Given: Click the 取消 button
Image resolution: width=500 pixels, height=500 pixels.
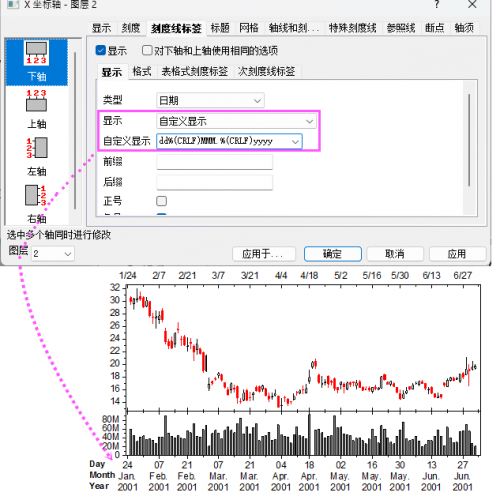Looking at the screenshot, I should pos(395,254).
